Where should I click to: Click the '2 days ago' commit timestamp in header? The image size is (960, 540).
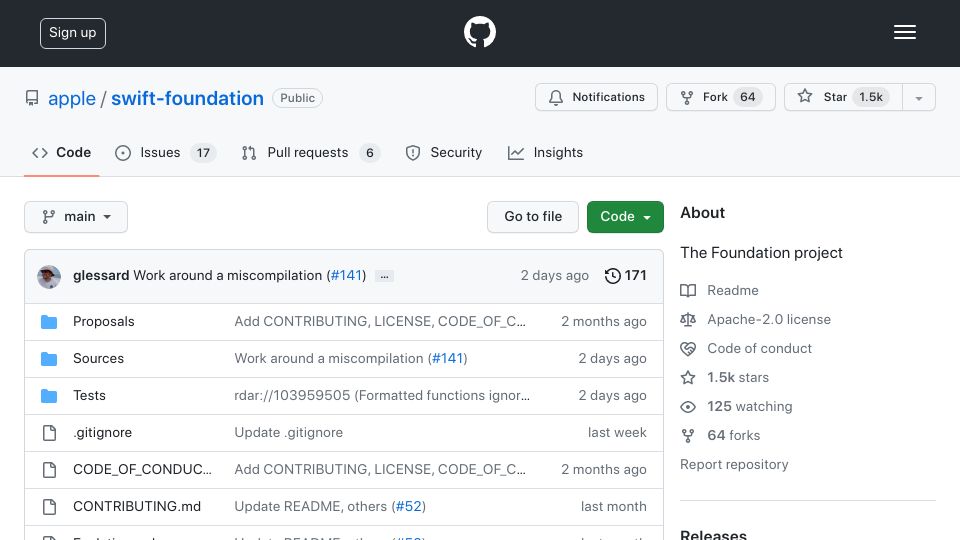pyautogui.click(x=554, y=276)
